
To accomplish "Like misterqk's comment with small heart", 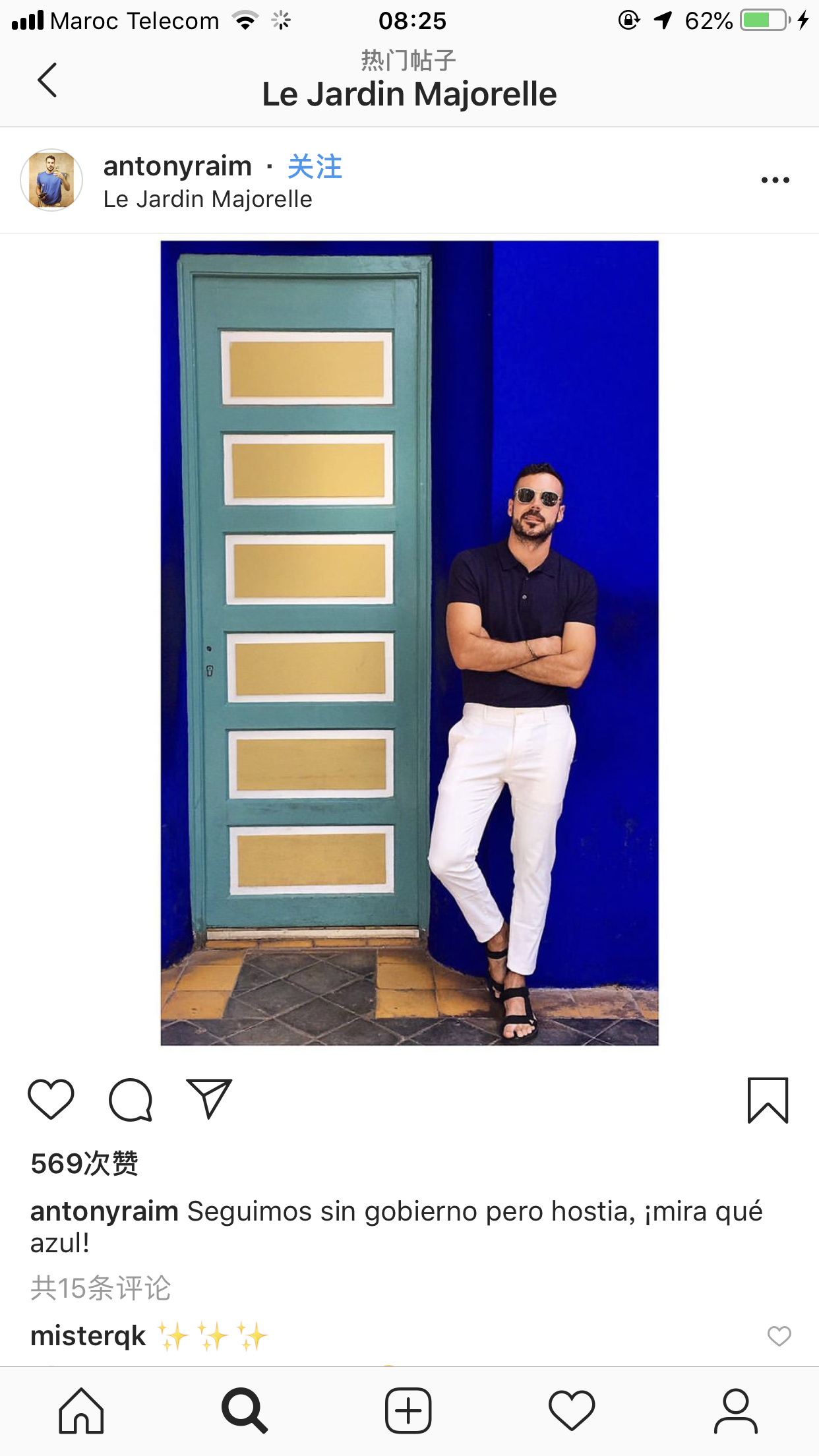I will click(x=779, y=1336).
